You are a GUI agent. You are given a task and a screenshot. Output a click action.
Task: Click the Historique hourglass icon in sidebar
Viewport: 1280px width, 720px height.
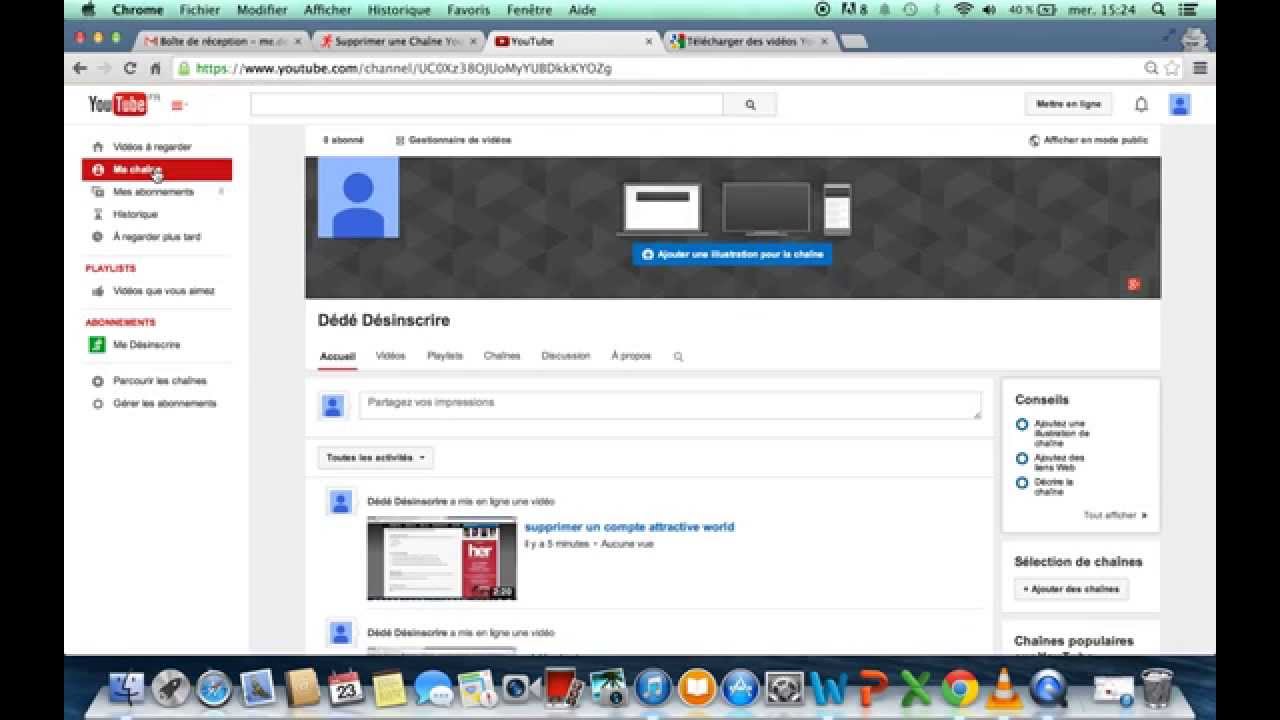97,213
